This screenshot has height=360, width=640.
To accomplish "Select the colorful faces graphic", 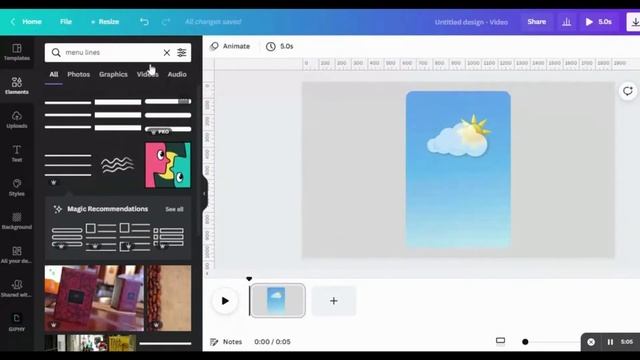I will (168, 165).
